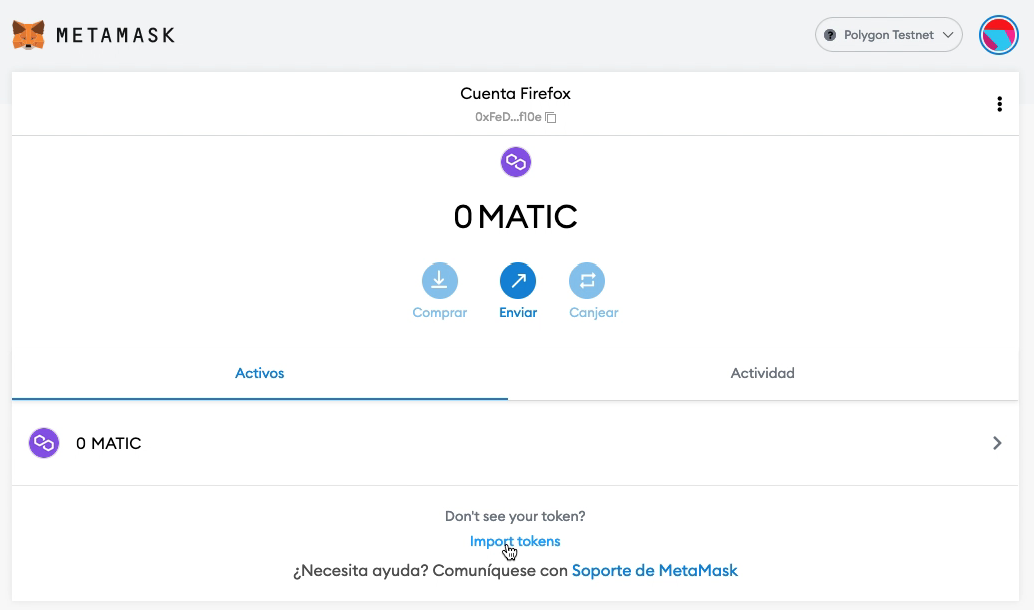
Task: Copy the account address via copy icon
Action: pos(551,117)
